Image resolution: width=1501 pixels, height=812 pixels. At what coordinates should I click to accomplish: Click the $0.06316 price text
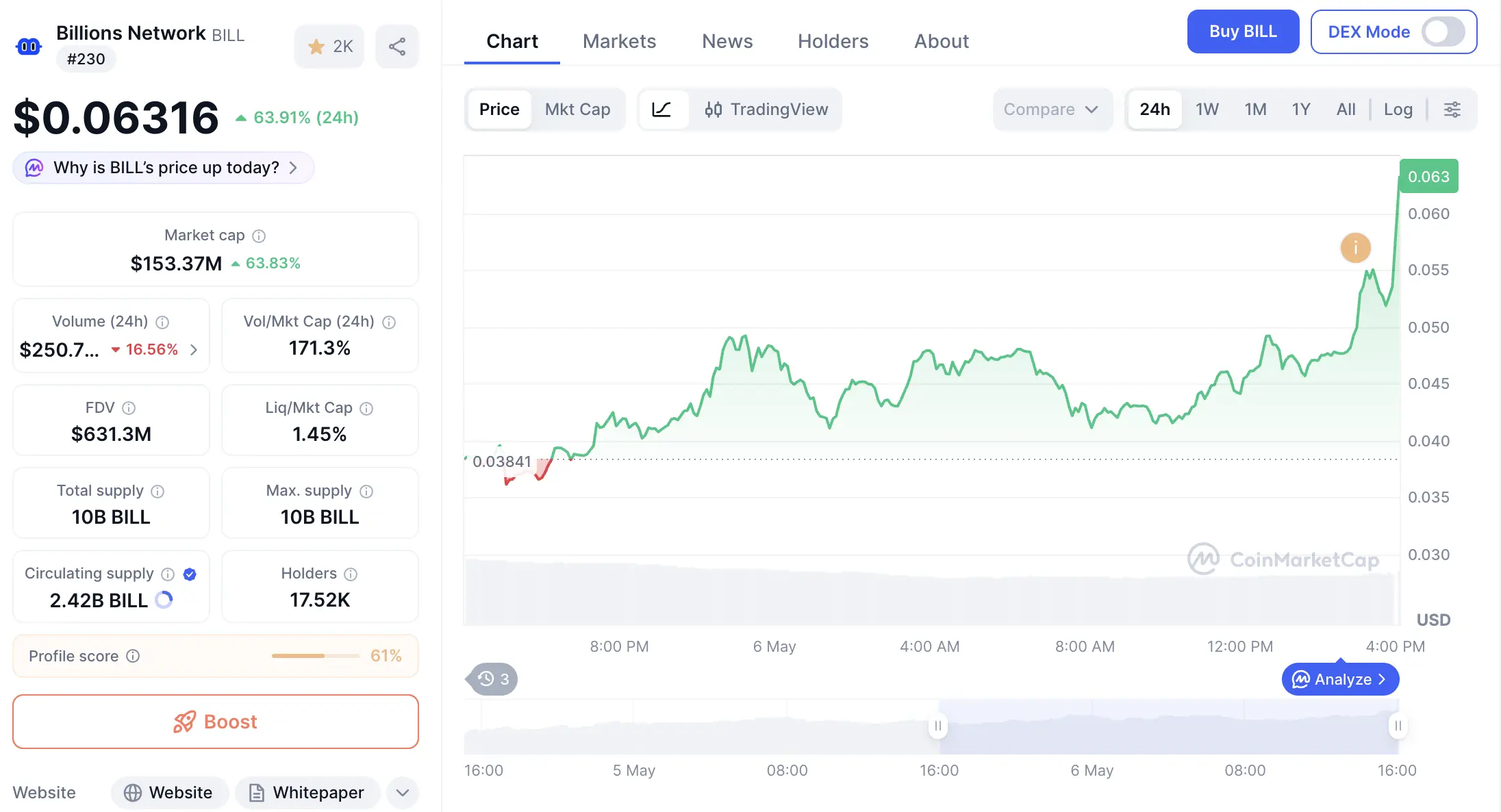tap(116, 117)
